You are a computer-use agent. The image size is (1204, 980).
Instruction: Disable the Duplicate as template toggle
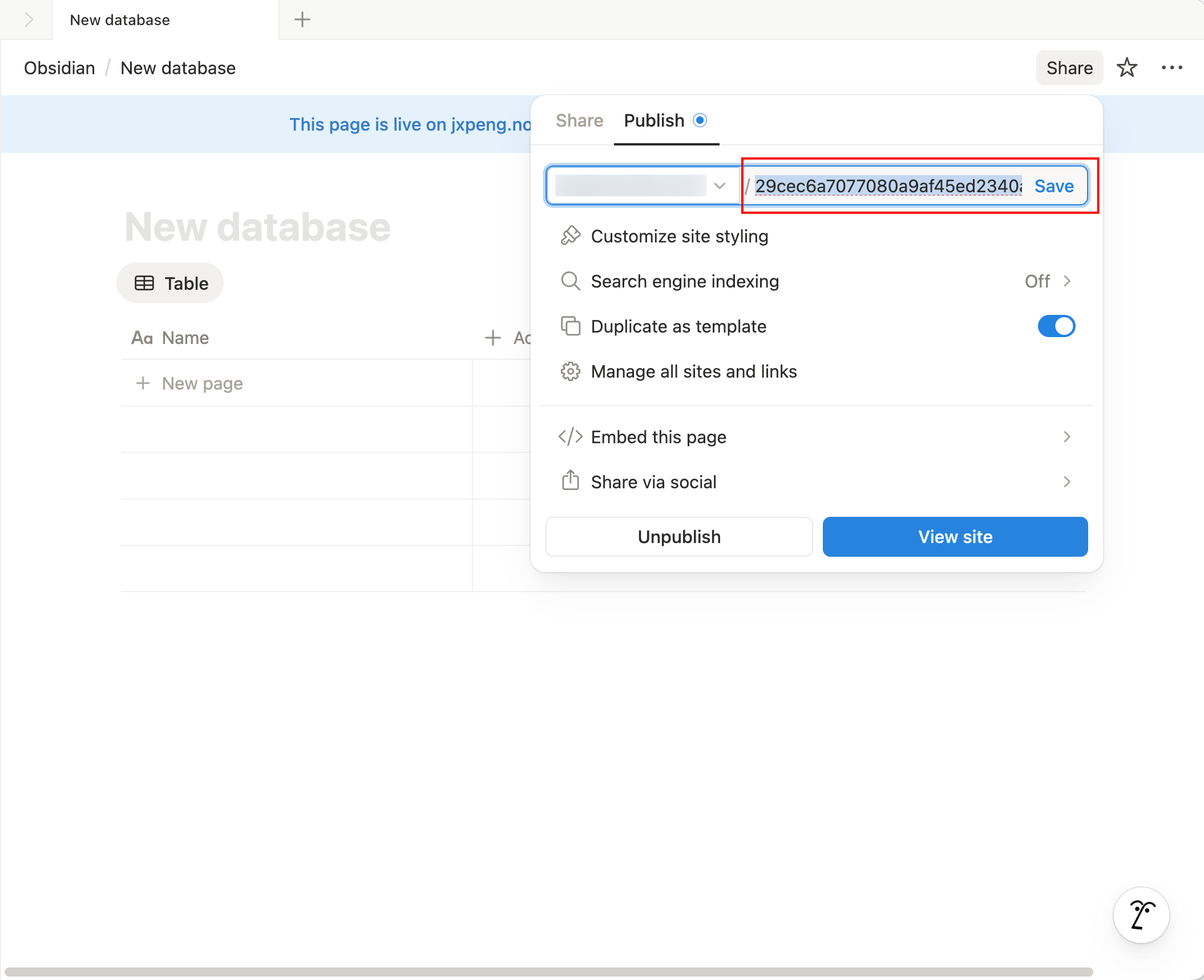[x=1056, y=326]
